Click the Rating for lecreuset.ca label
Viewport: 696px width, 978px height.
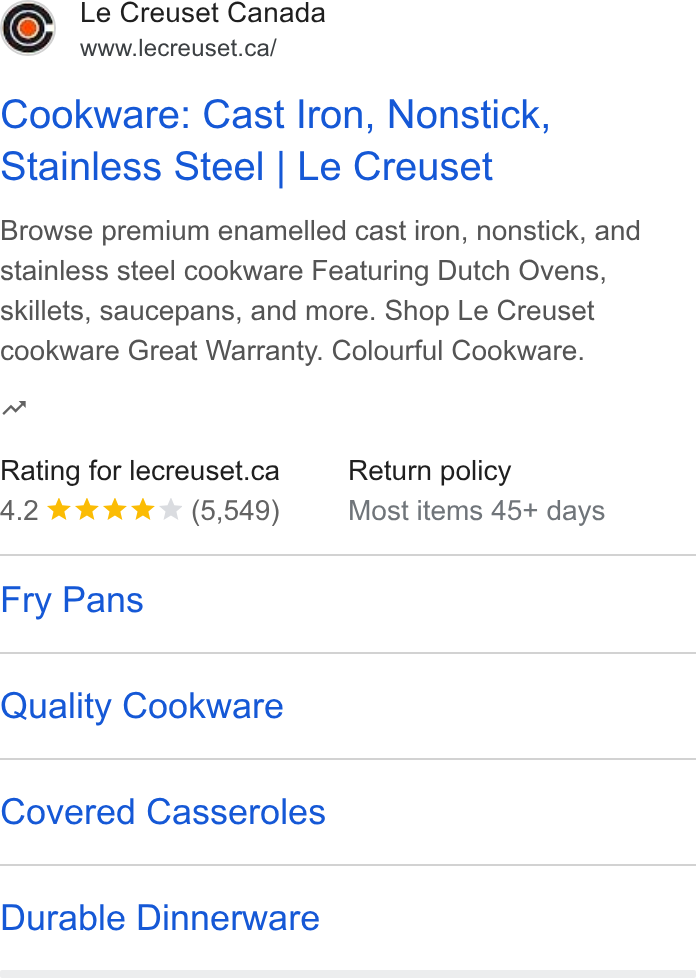(140, 471)
